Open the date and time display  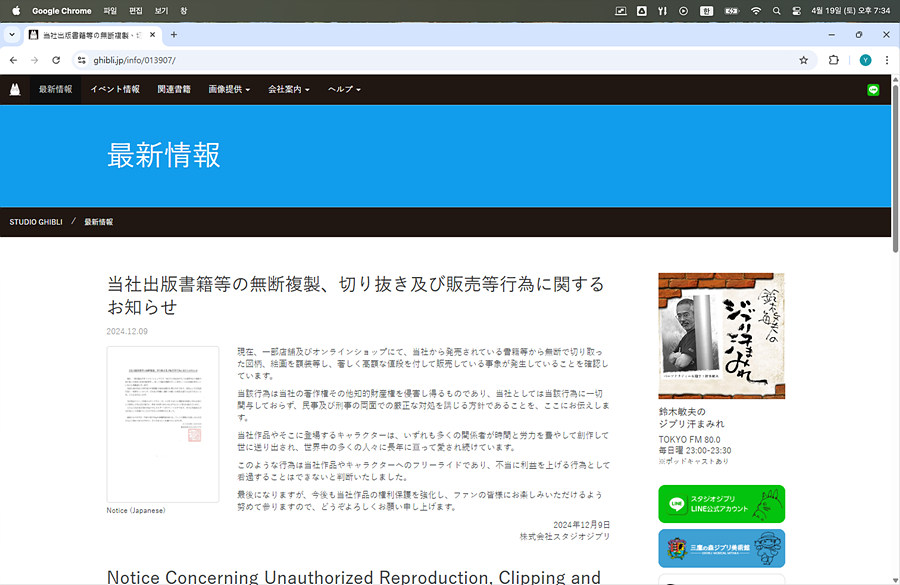point(851,11)
